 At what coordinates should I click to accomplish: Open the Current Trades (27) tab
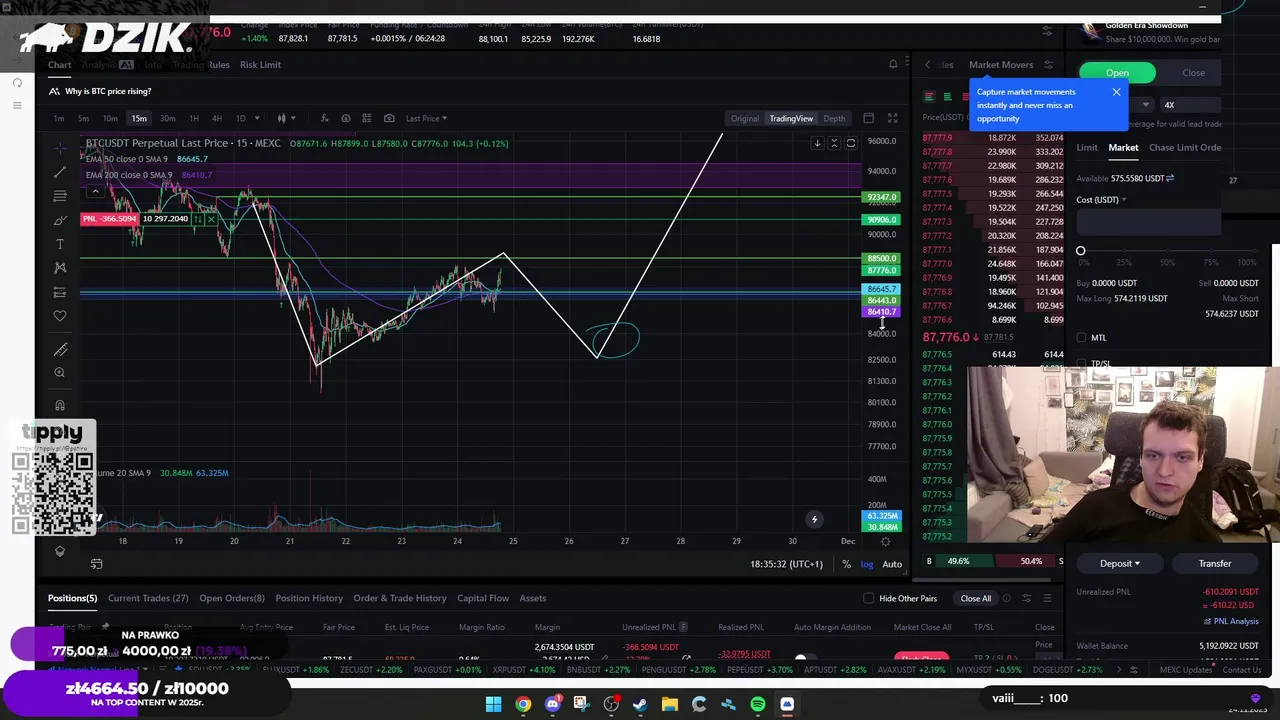click(148, 598)
